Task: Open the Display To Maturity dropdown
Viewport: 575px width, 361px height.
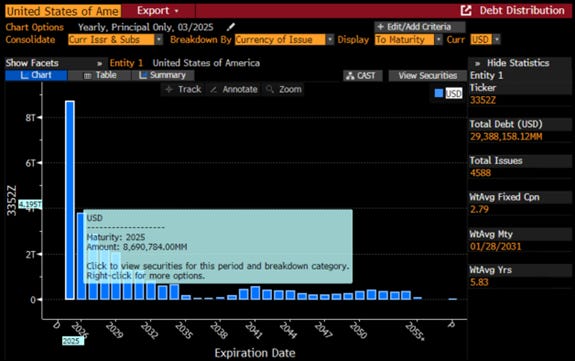Action: coord(439,40)
